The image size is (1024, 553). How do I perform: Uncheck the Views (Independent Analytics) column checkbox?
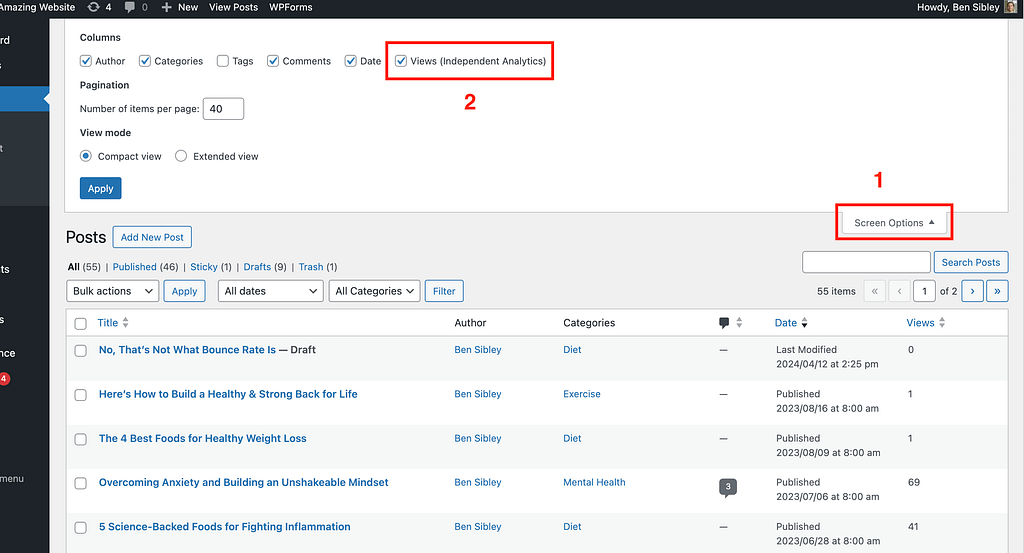tap(401, 61)
